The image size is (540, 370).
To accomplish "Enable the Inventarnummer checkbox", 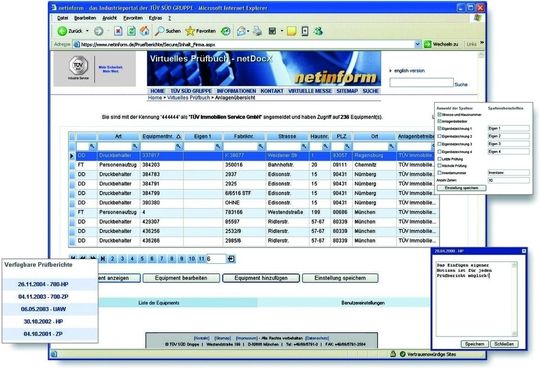I will coord(439,173).
